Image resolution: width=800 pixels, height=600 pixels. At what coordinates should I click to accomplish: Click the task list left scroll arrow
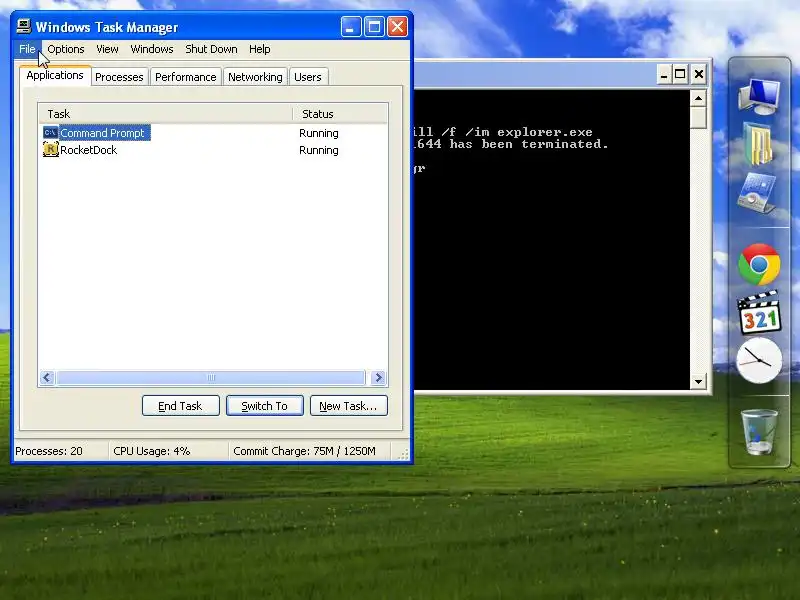tap(47, 378)
